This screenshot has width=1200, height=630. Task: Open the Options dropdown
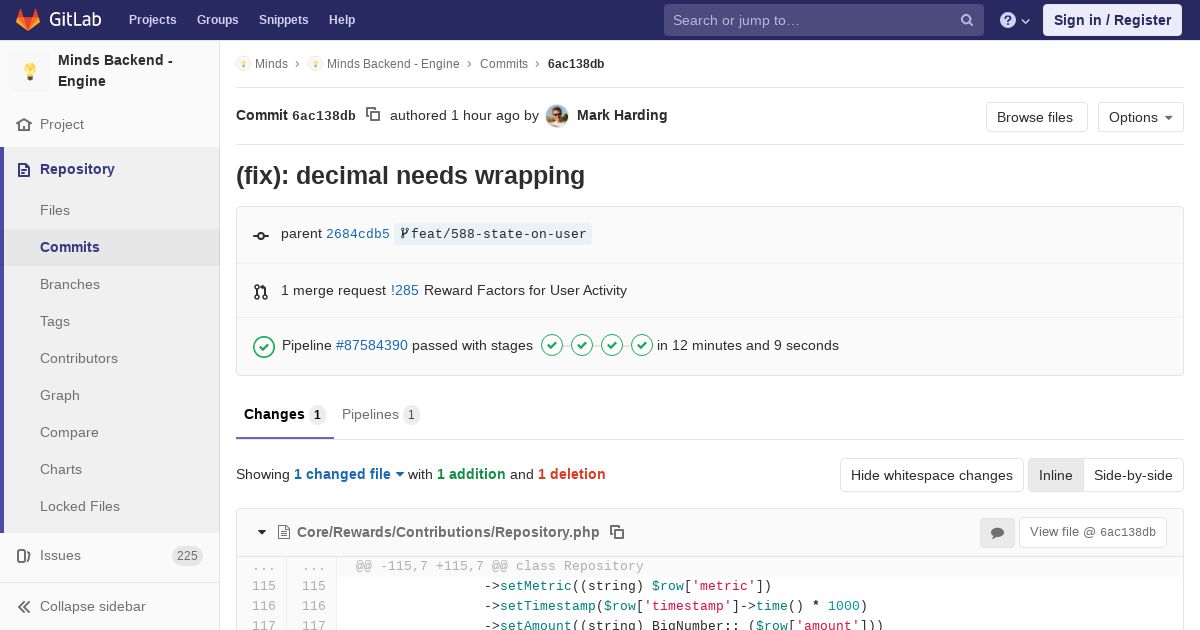(x=1141, y=117)
